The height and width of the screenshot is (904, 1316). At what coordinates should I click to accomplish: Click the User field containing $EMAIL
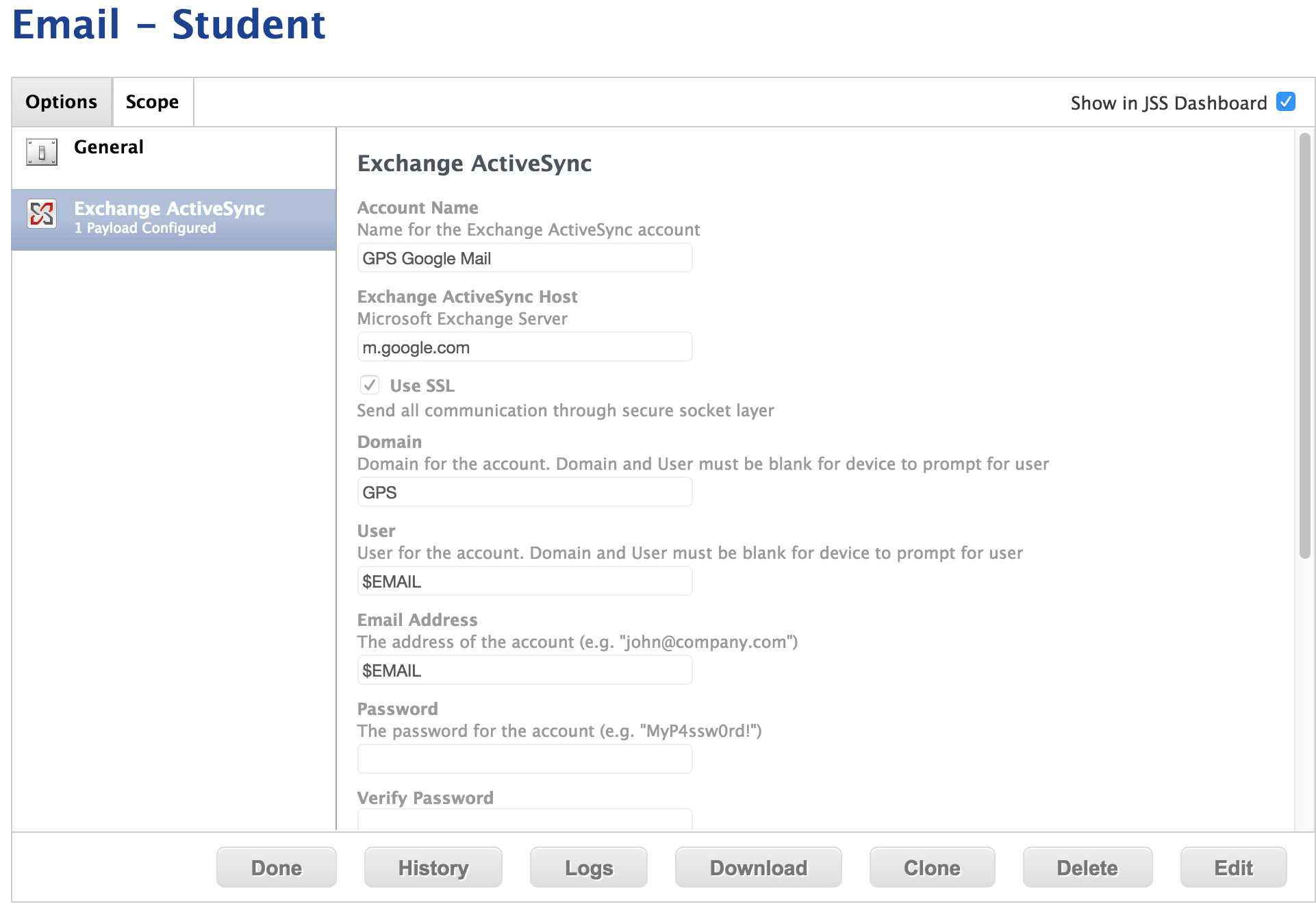(x=525, y=581)
